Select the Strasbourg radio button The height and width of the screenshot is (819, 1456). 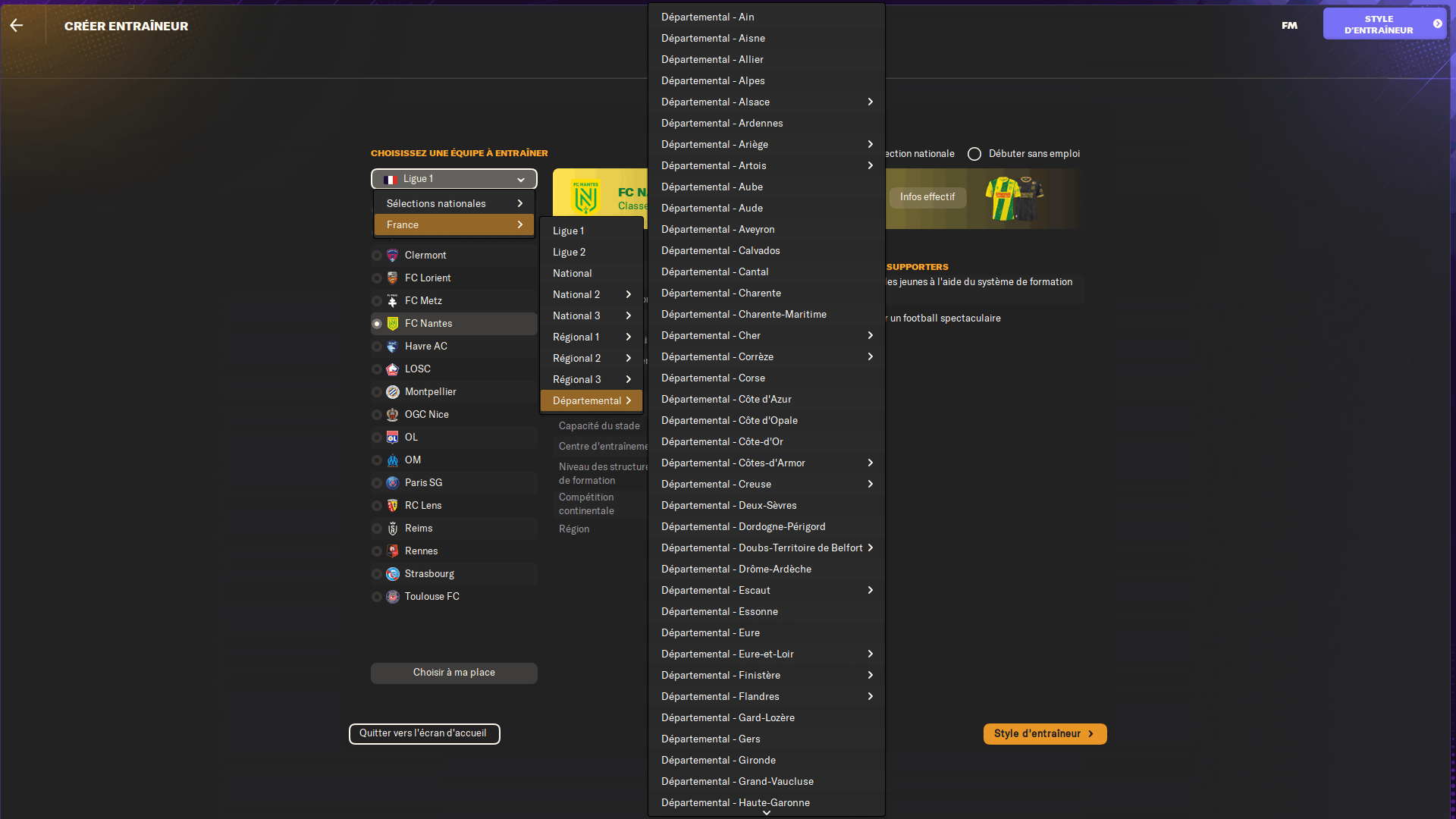(377, 574)
